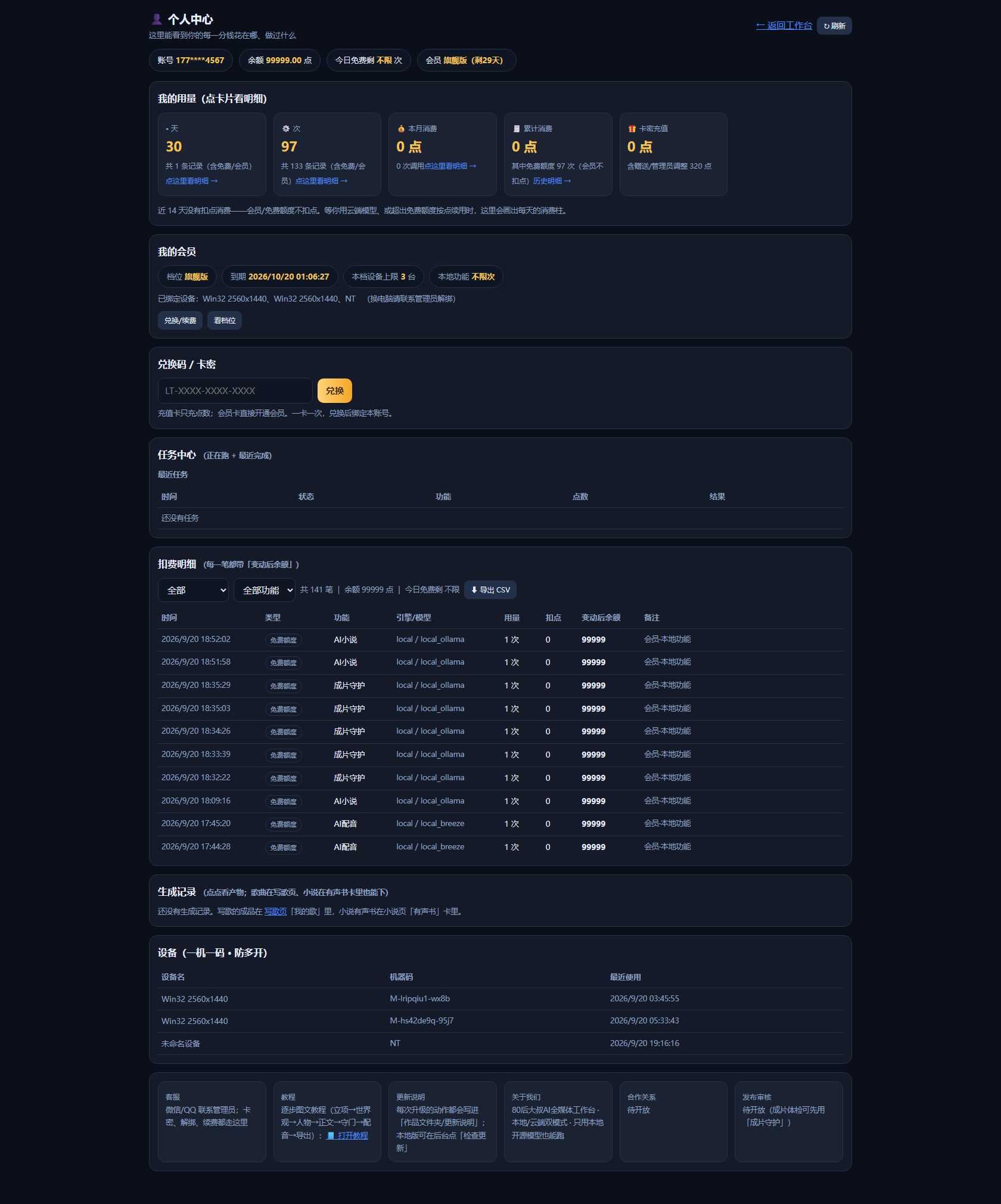Follow the 返回工作台 link

784,26
